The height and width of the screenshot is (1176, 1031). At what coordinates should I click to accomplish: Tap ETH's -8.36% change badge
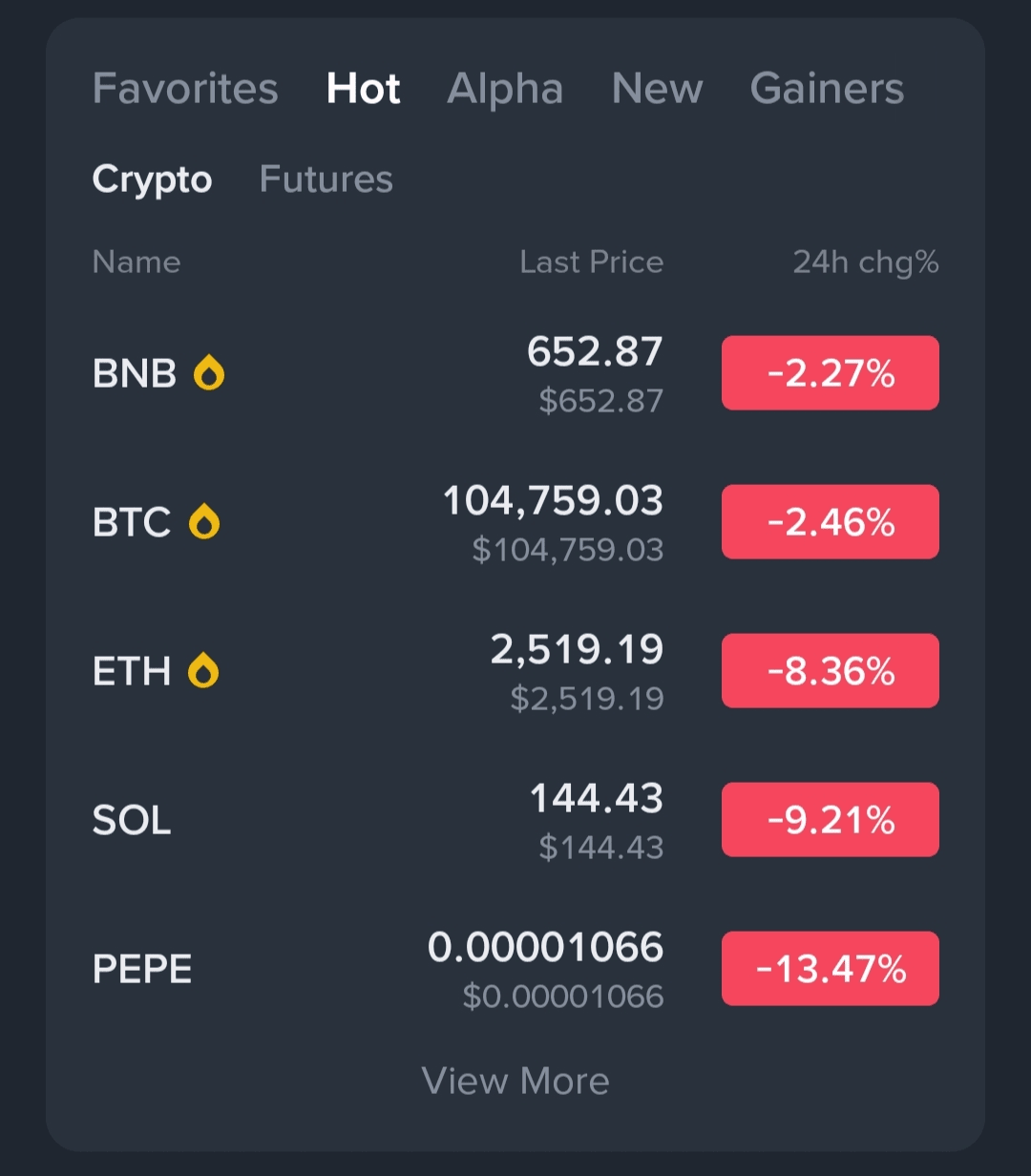pyautogui.click(x=830, y=671)
